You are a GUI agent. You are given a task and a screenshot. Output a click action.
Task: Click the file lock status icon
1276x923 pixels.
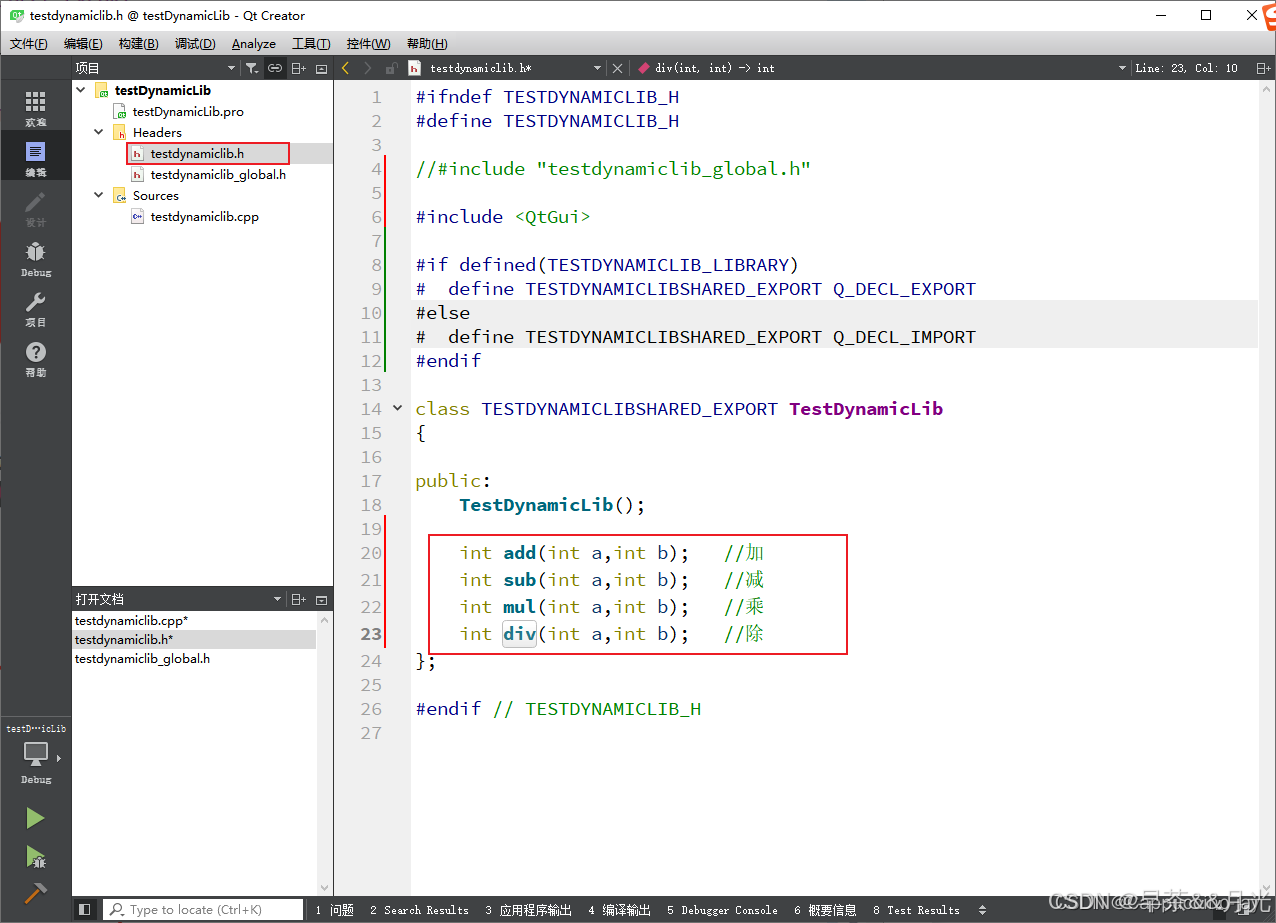click(x=391, y=68)
